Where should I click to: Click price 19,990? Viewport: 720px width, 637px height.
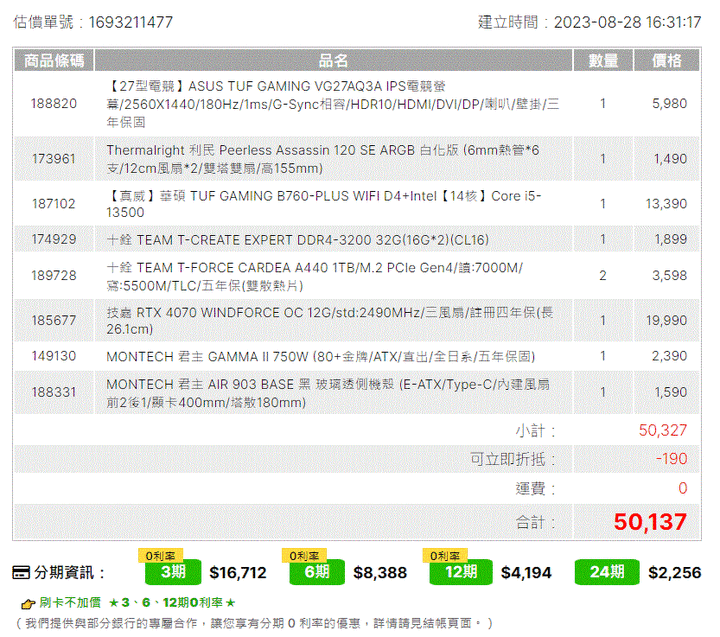[x=666, y=320]
